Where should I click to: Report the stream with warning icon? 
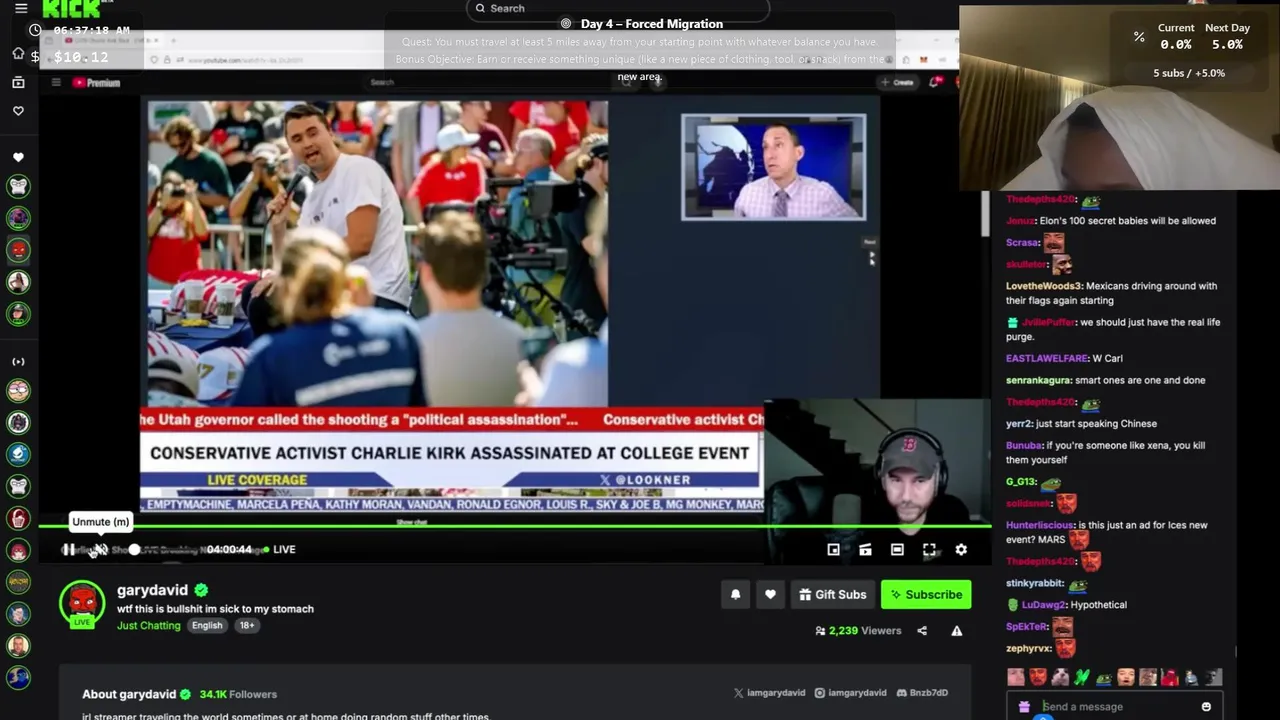click(x=956, y=630)
